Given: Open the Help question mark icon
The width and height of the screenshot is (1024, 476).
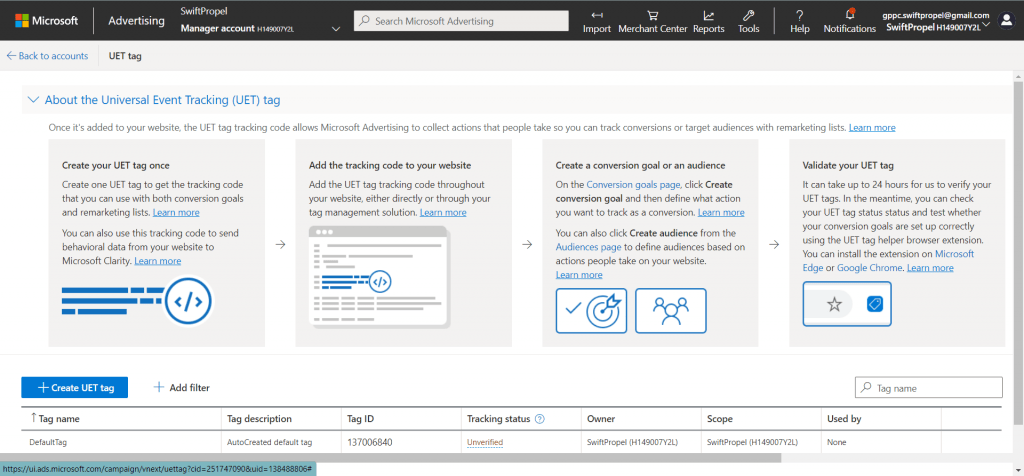Looking at the screenshot, I should [799, 15].
